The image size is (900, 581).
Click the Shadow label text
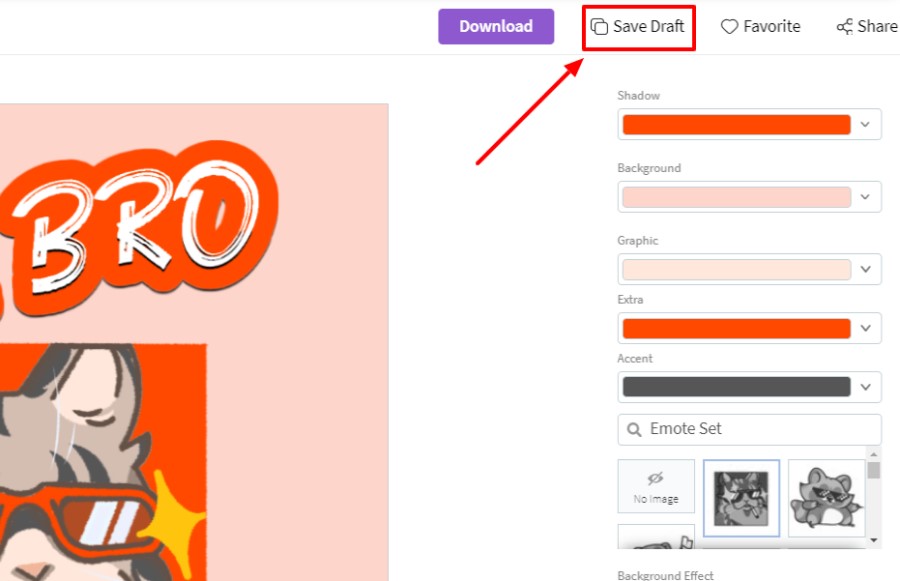point(638,95)
